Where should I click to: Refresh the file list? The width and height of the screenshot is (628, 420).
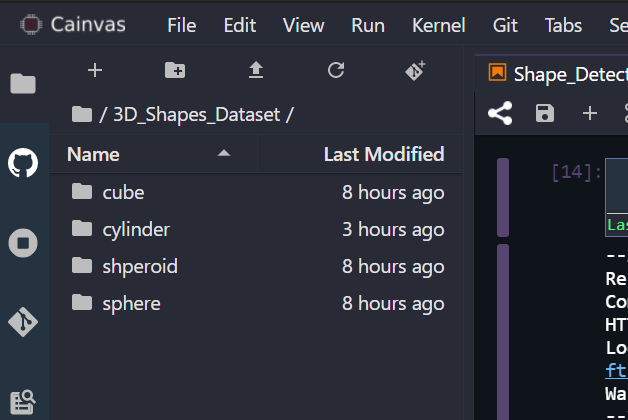click(336, 70)
